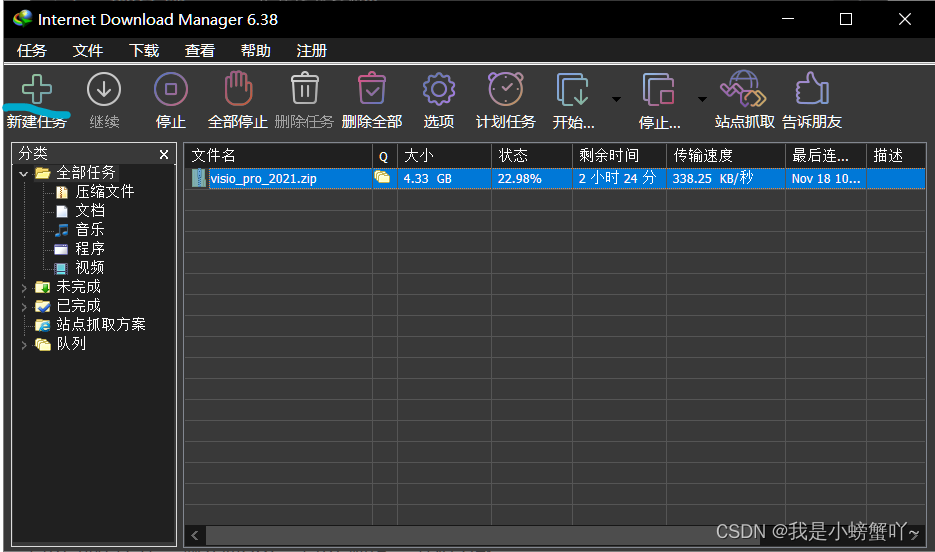Open dropdown arrow next to Stop queue (停止...)

click(702, 99)
